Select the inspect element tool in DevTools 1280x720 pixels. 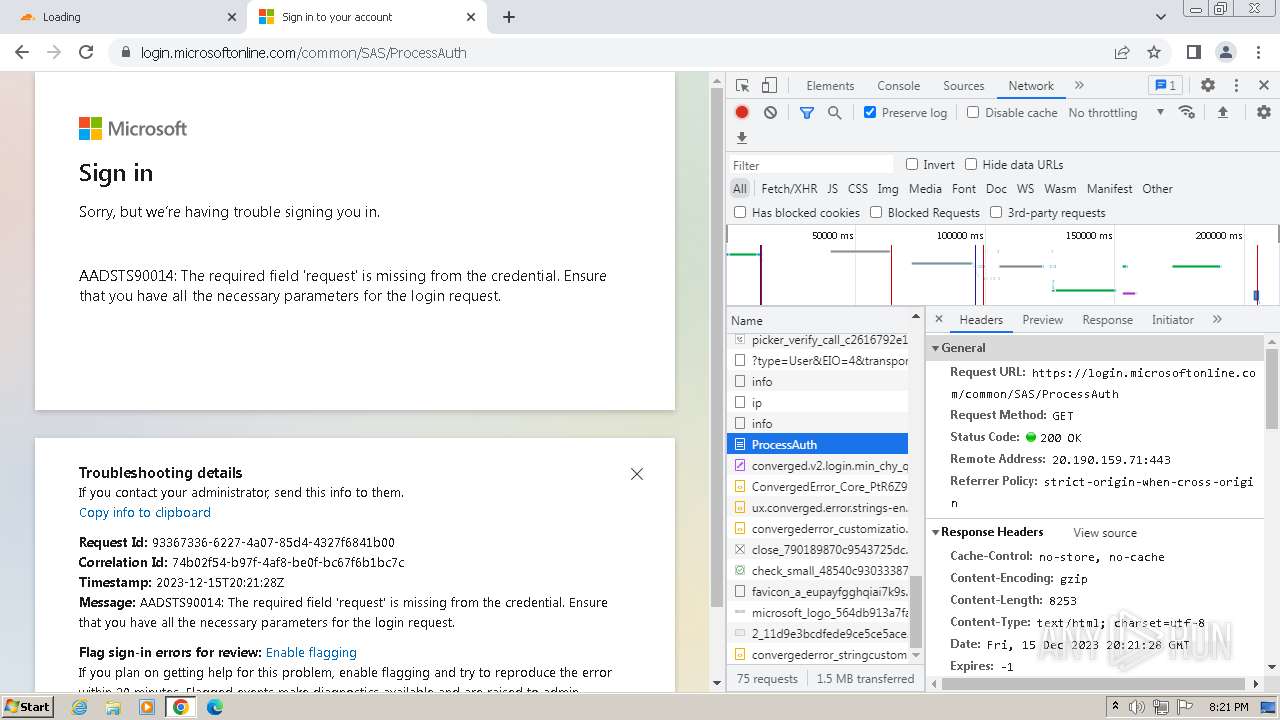coord(742,86)
